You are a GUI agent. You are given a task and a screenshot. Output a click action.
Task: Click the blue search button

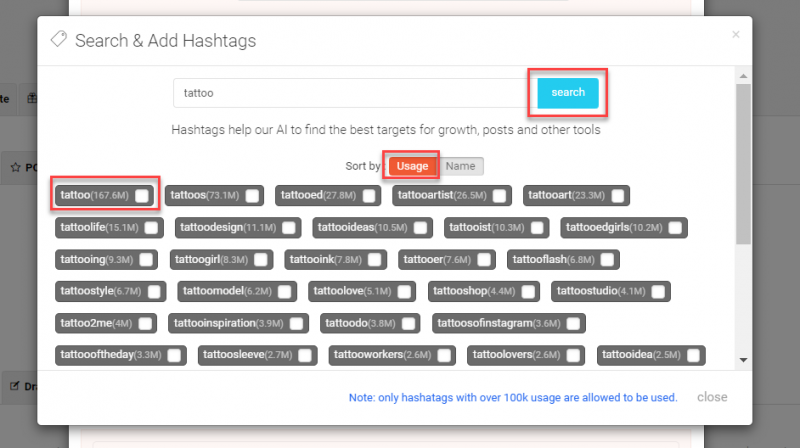(x=567, y=93)
